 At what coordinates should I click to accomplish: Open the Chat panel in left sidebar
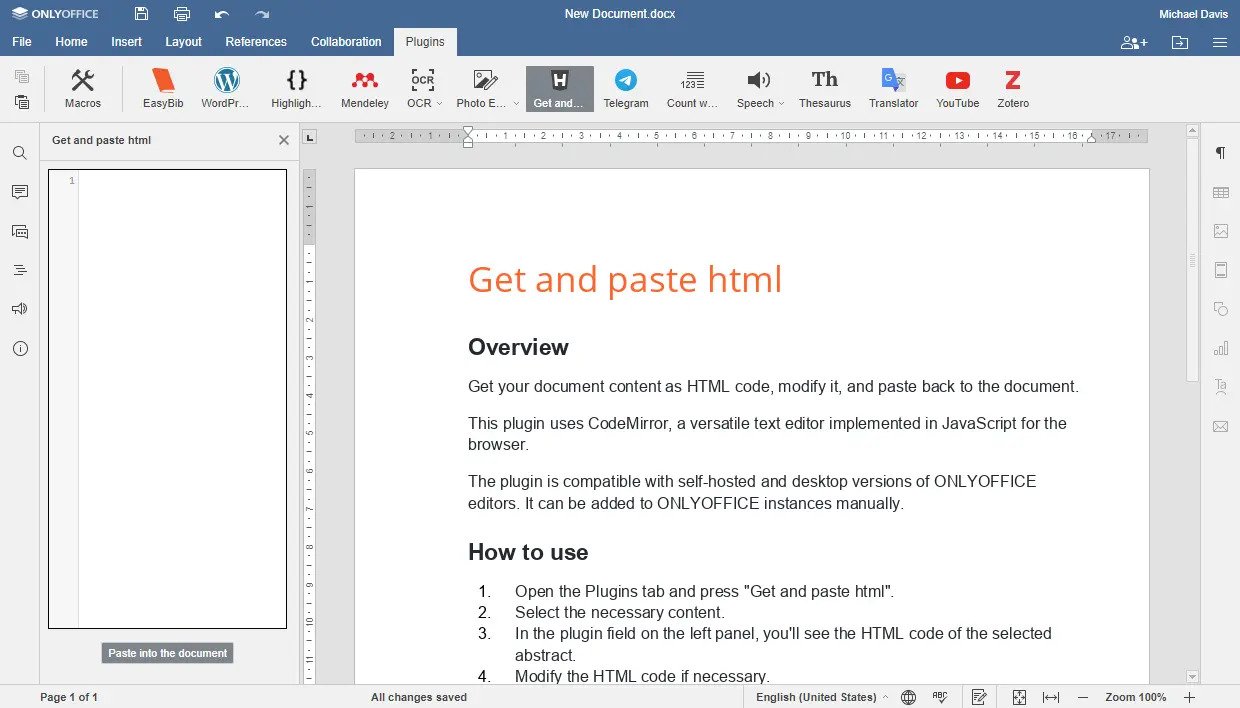point(20,231)
